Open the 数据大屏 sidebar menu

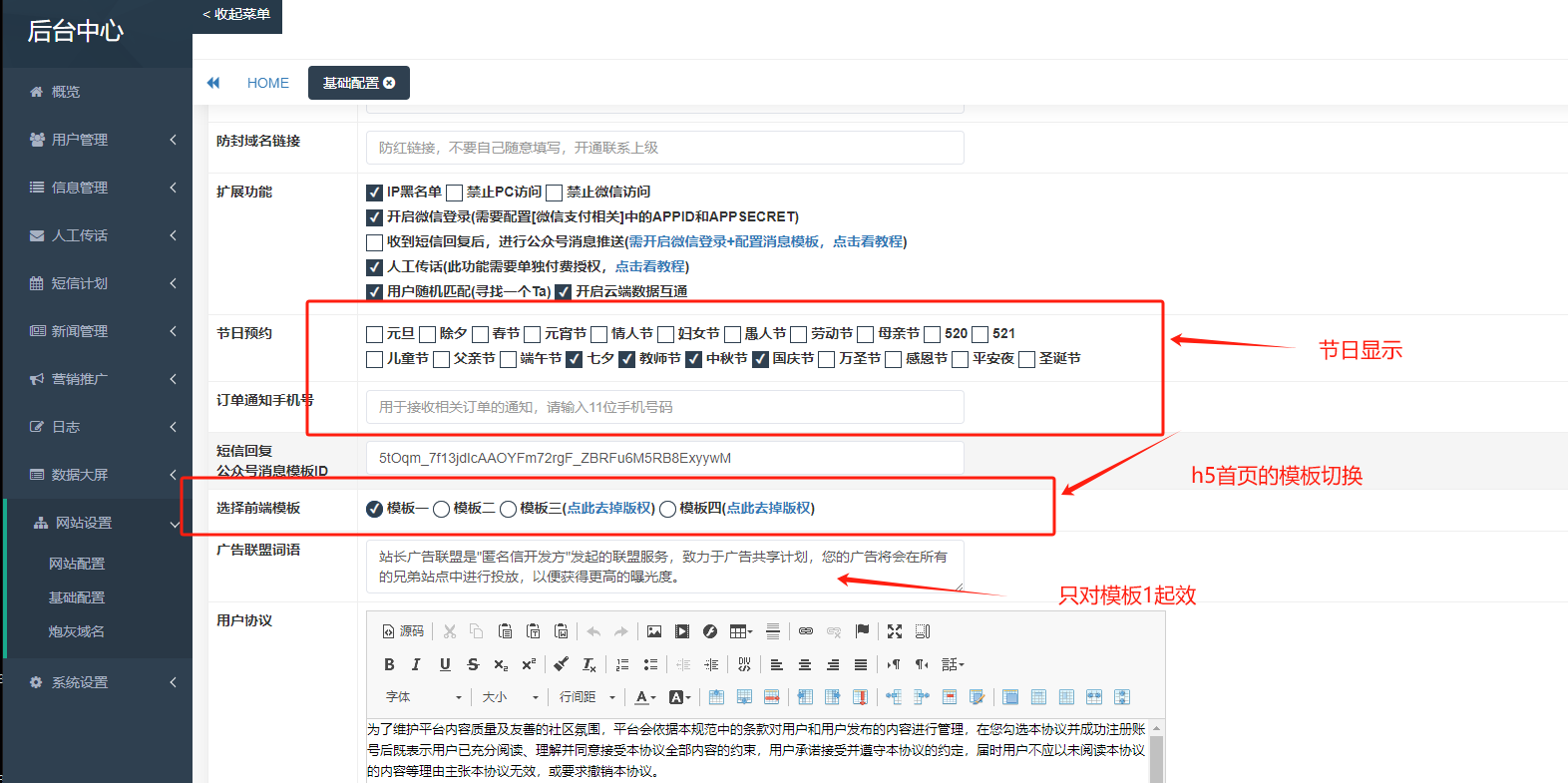point(98,475)
